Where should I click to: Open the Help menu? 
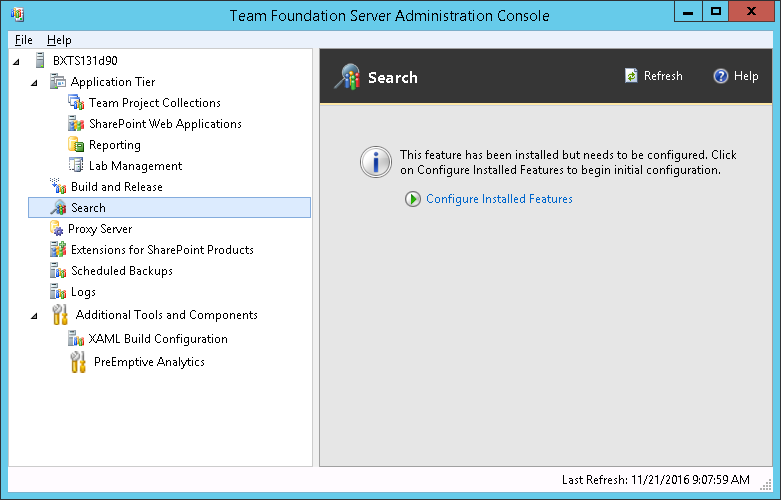tap(59, 40)
